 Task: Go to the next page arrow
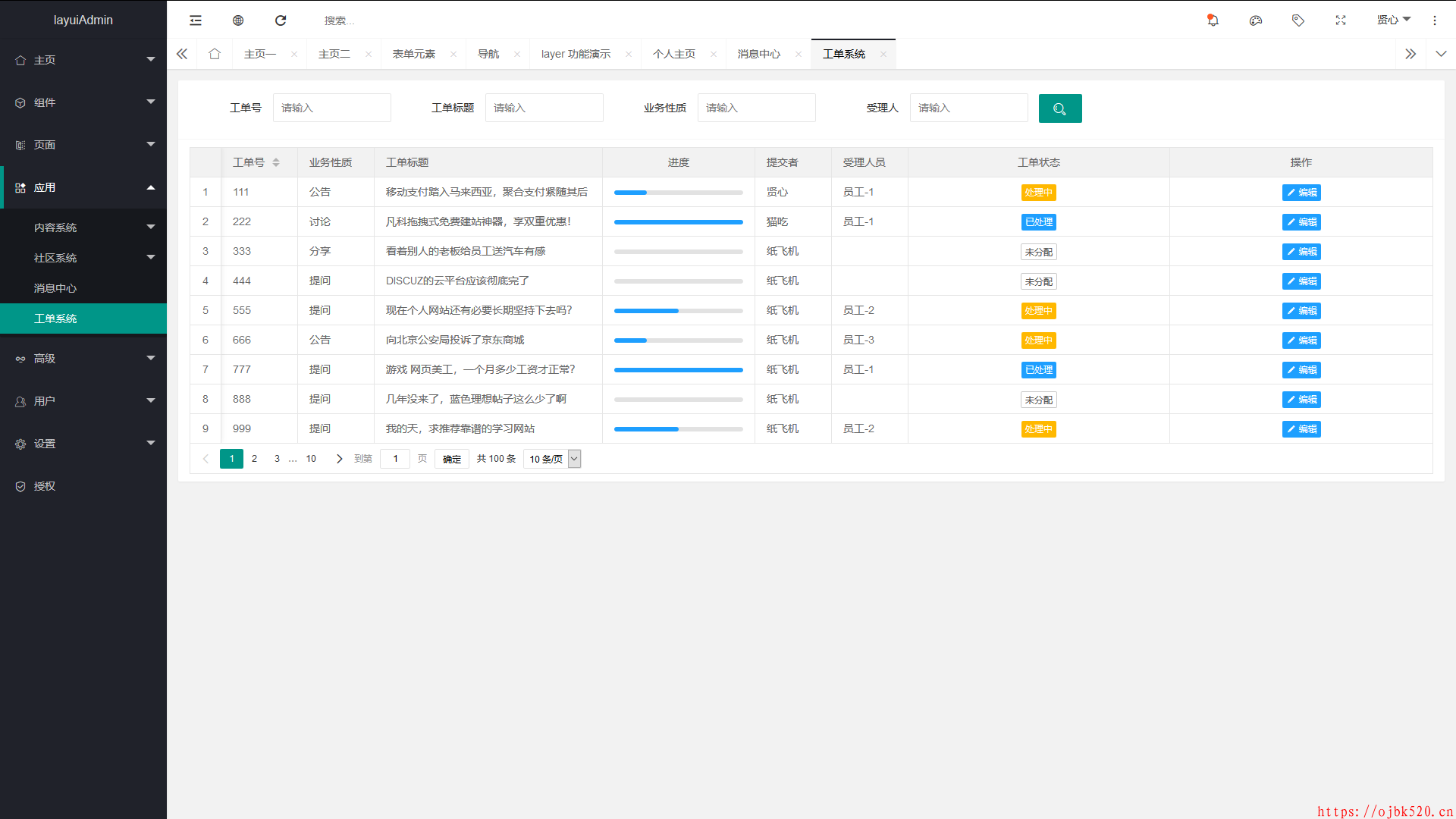tap(339, 459)
